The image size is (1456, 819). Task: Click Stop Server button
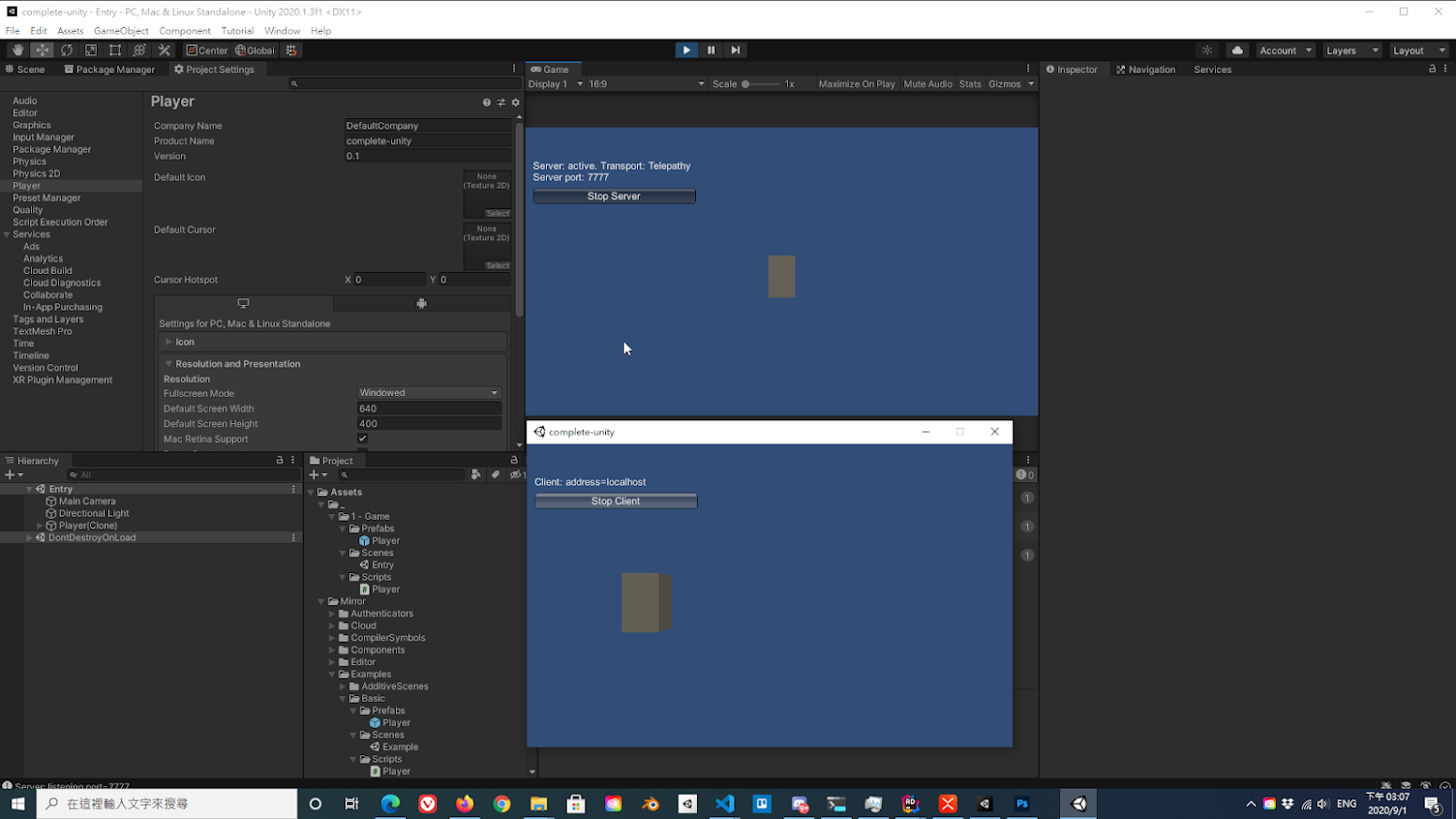coord(614,196)
